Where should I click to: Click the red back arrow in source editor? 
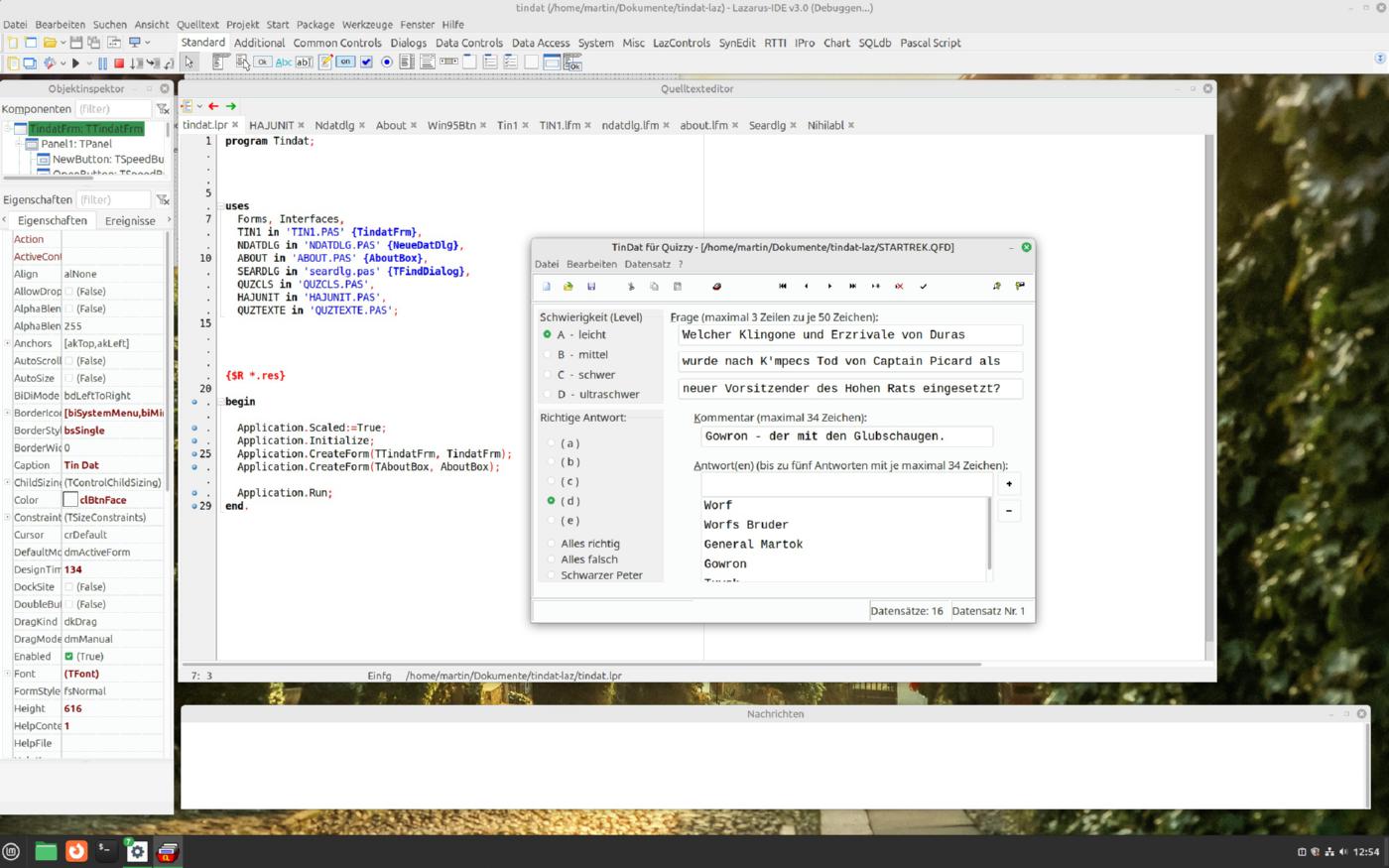(213, 106)
